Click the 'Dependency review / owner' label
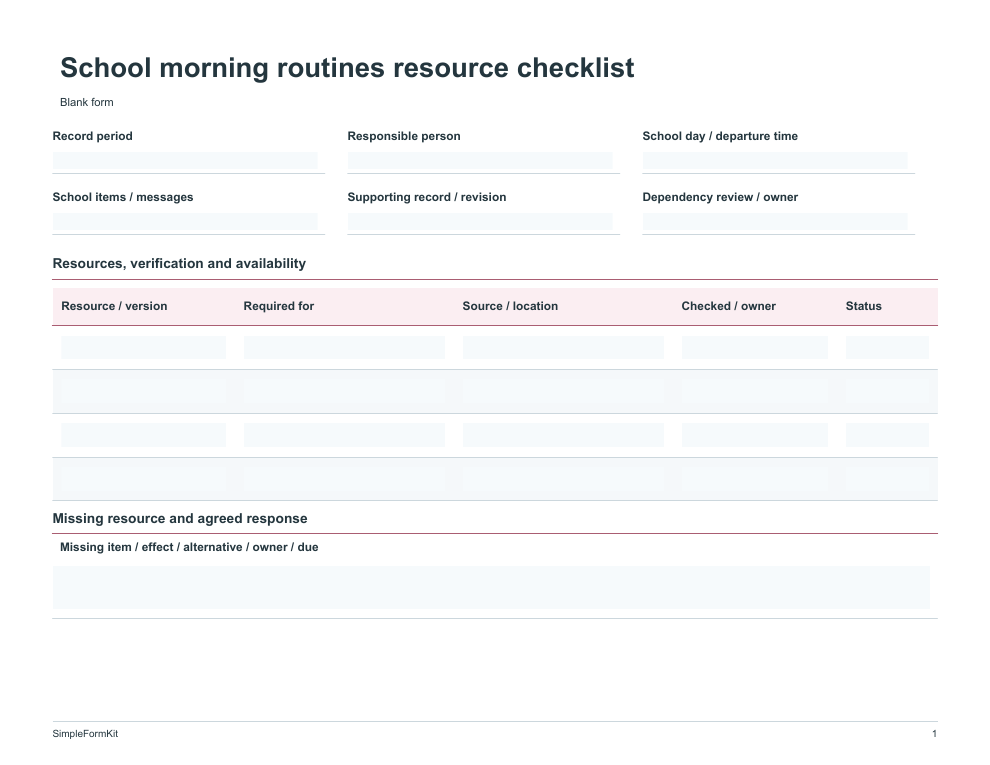 point(720,197)
